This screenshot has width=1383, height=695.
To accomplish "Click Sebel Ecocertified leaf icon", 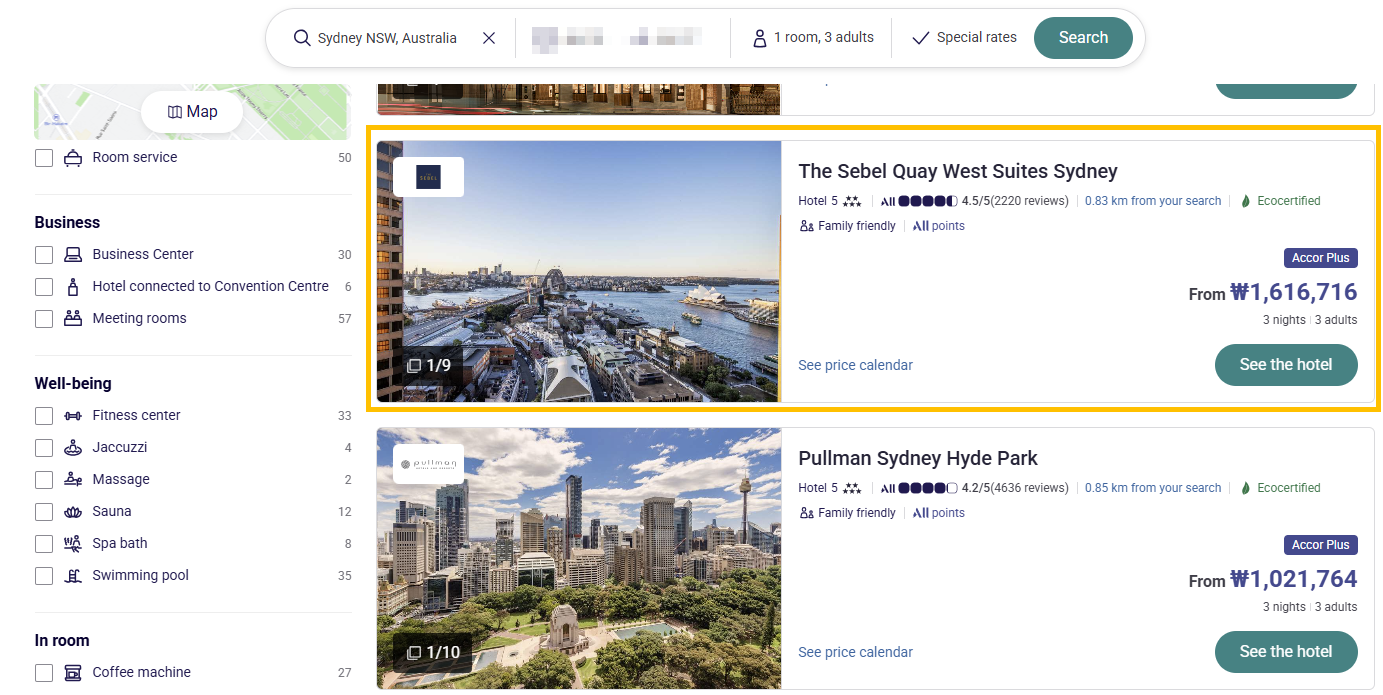I will click(x=1246, y=201).
